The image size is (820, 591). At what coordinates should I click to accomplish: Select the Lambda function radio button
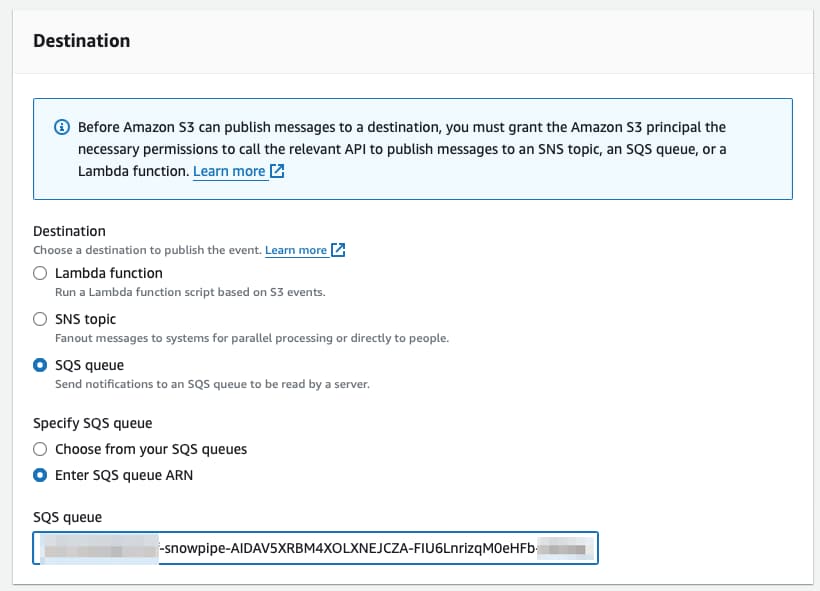click(40, 273)
